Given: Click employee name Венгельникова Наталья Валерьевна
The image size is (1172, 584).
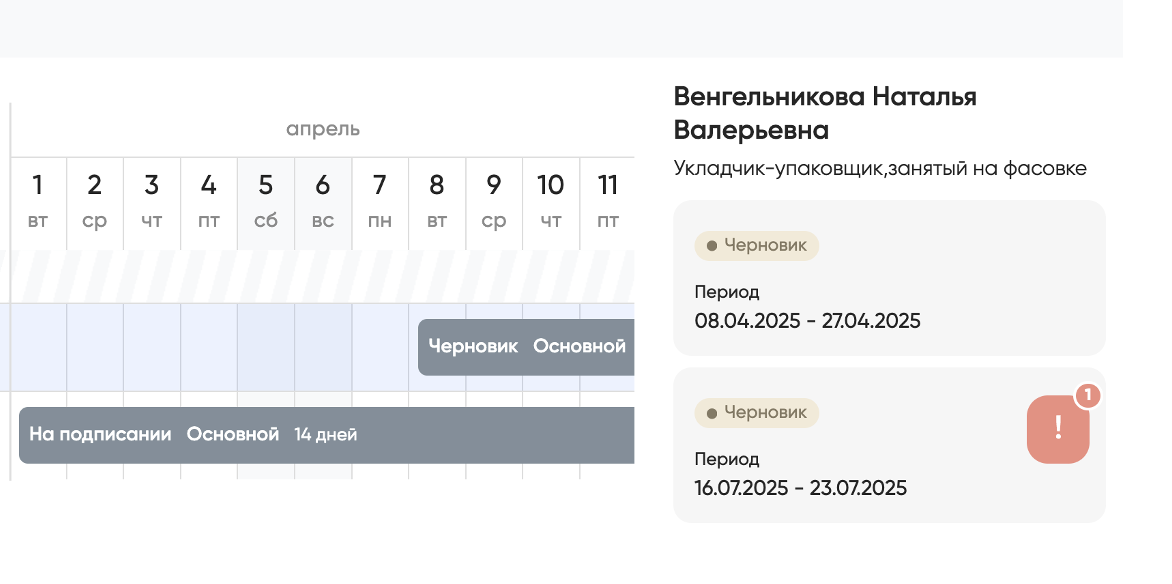Looking at the screenshot, I should pos(825,113).
